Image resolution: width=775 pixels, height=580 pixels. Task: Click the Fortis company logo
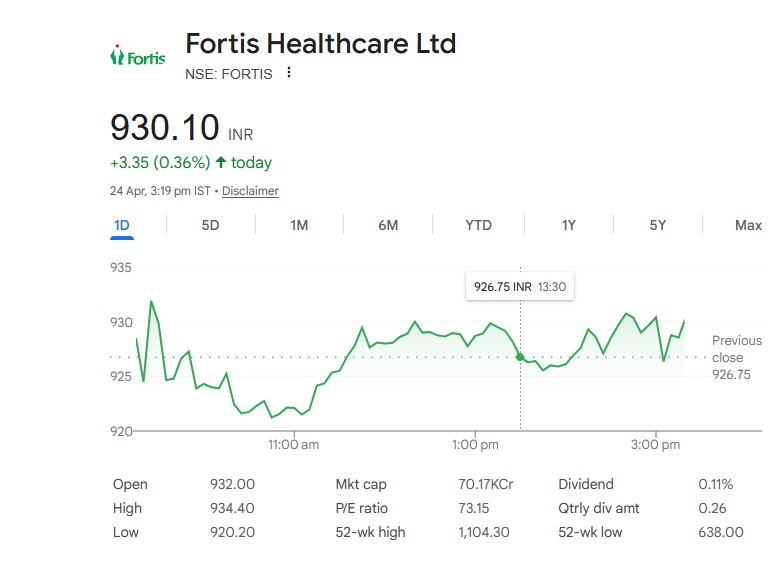coord(137,57)
